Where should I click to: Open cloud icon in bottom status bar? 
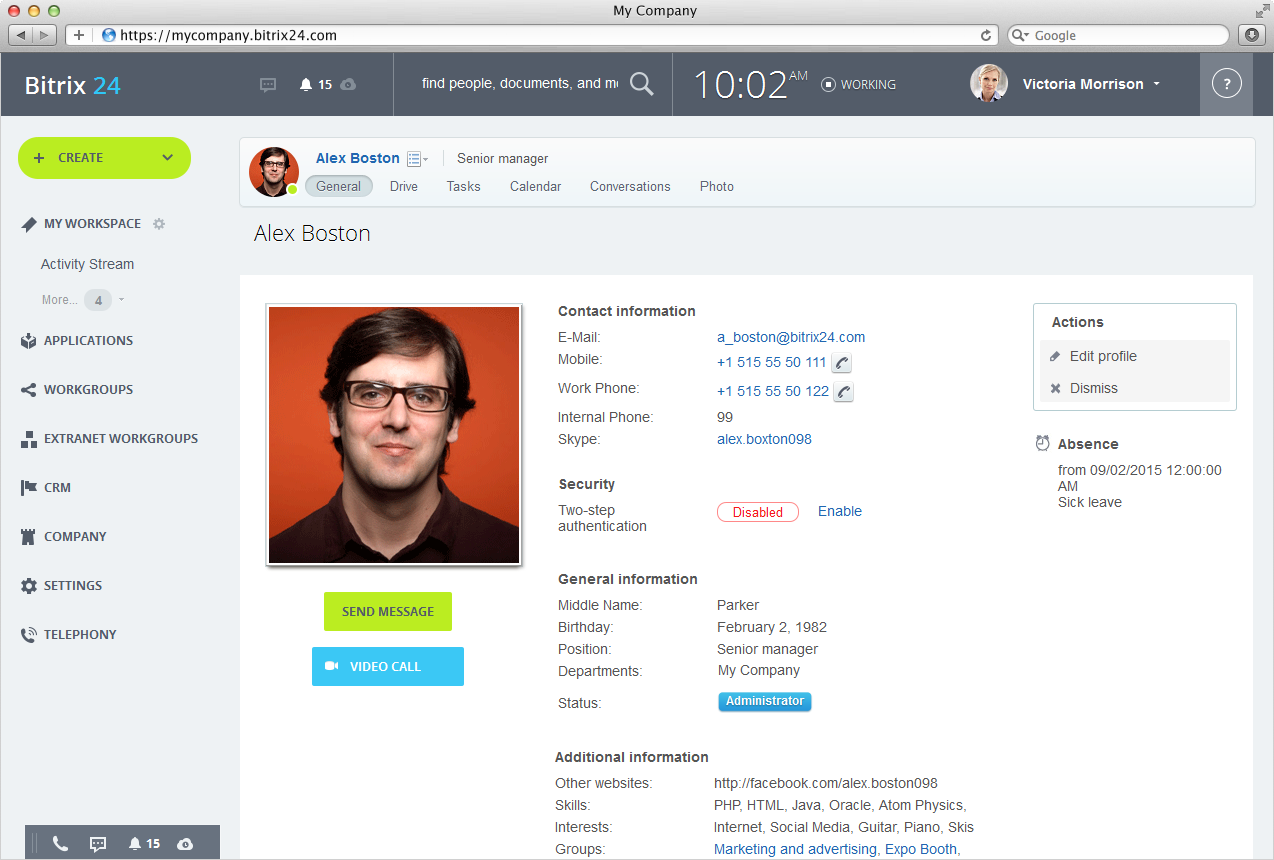pyautogui.click(x=185, y=844)
